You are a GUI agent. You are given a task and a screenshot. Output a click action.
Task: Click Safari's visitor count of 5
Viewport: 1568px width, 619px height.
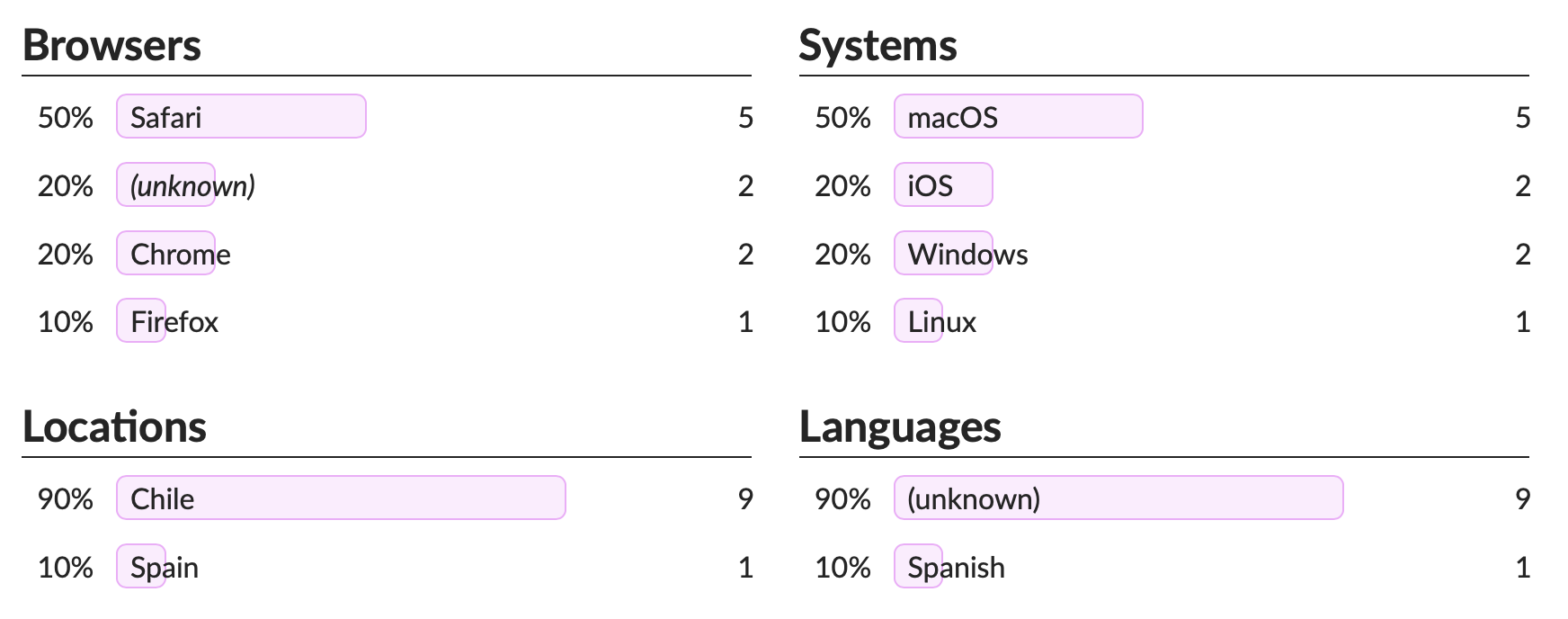pyautogui.click(x=745, y=117)
